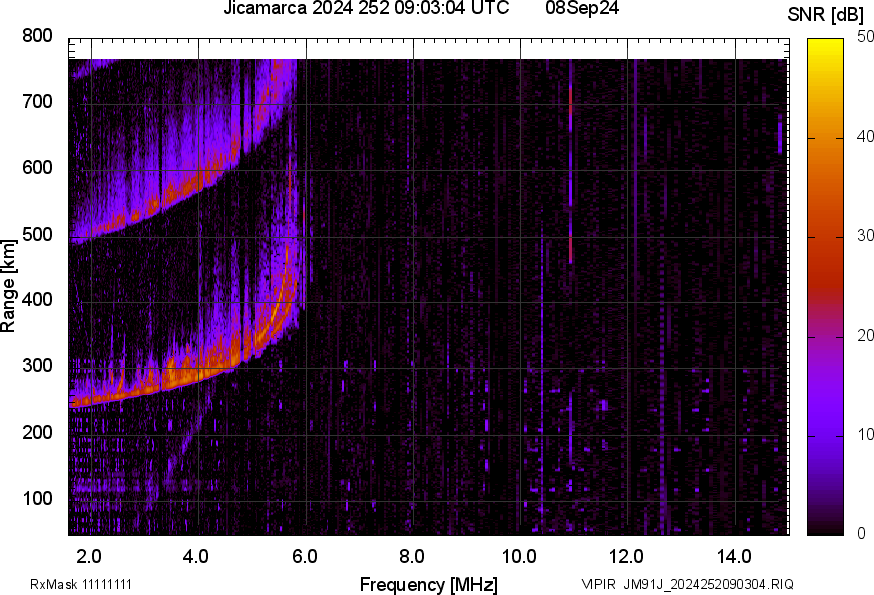Select the 20 dB colorbar tick label

pyautogui.click(x=853, y=335)
